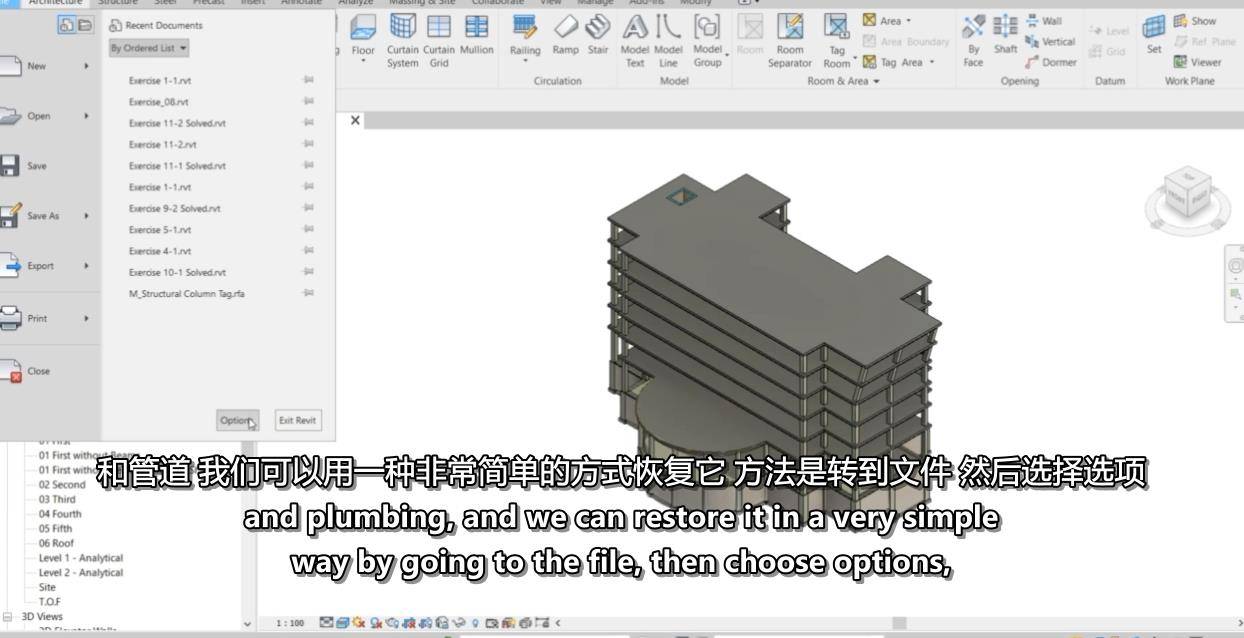Pin Exercise 11-2.rvt recent file
This screenshot has height=638, width=1244.
point(308,144)
